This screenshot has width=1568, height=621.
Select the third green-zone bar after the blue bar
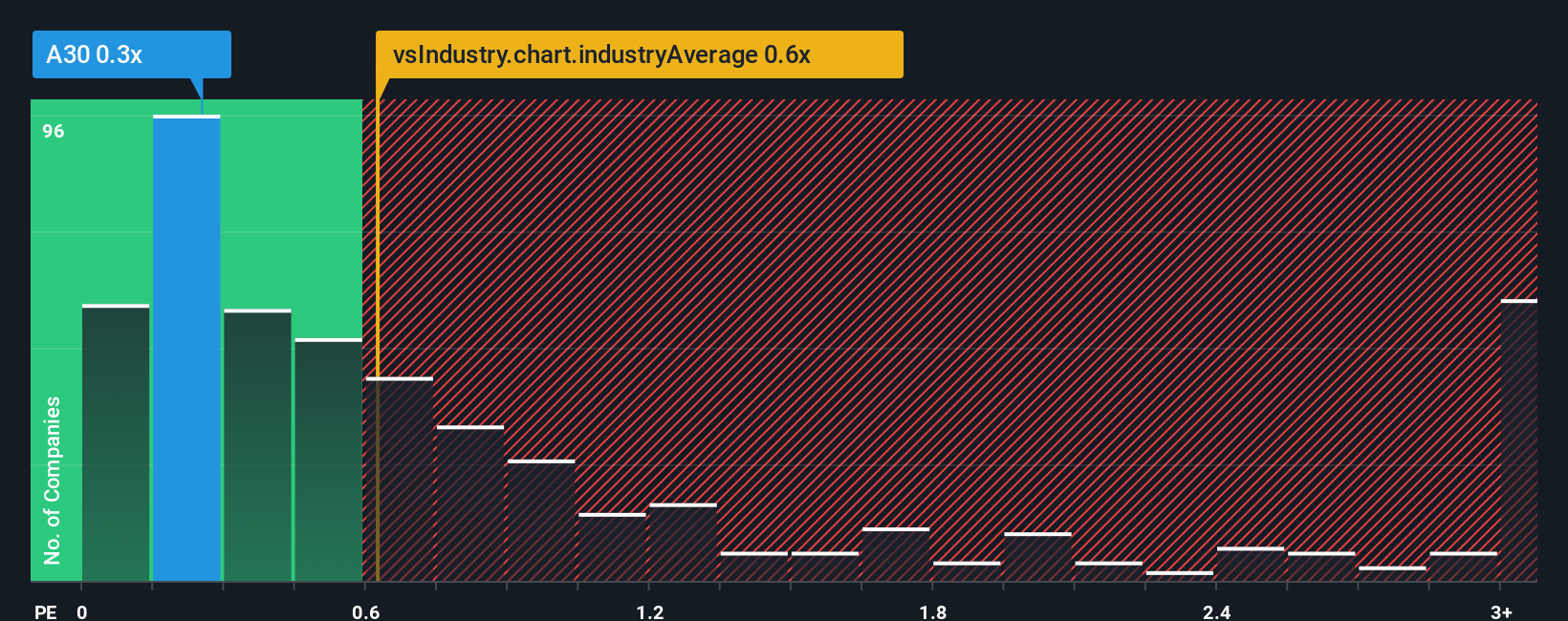[257, 445]
